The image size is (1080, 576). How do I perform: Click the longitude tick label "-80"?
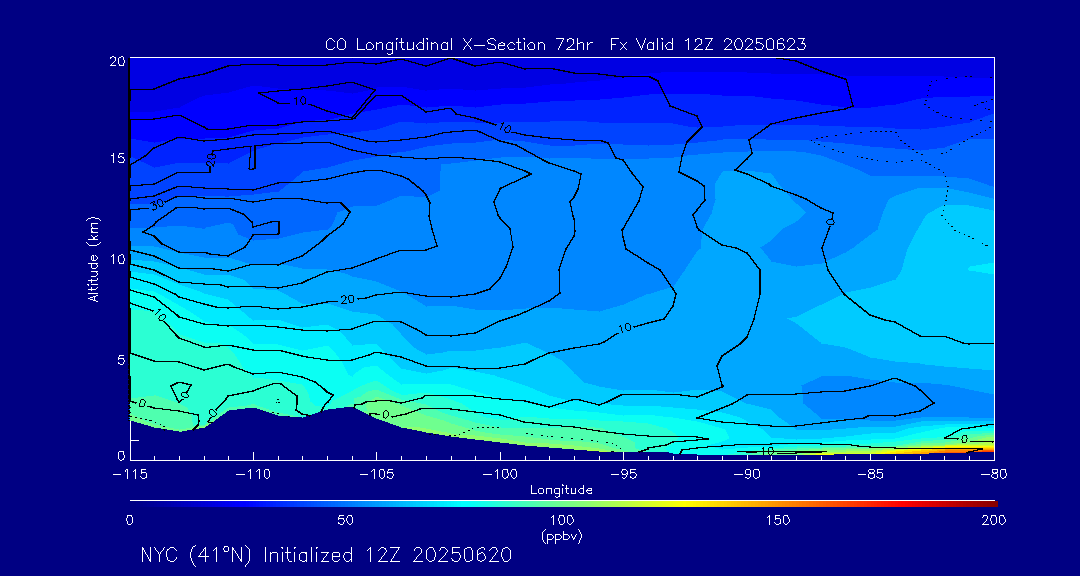(x=994, y=475)
